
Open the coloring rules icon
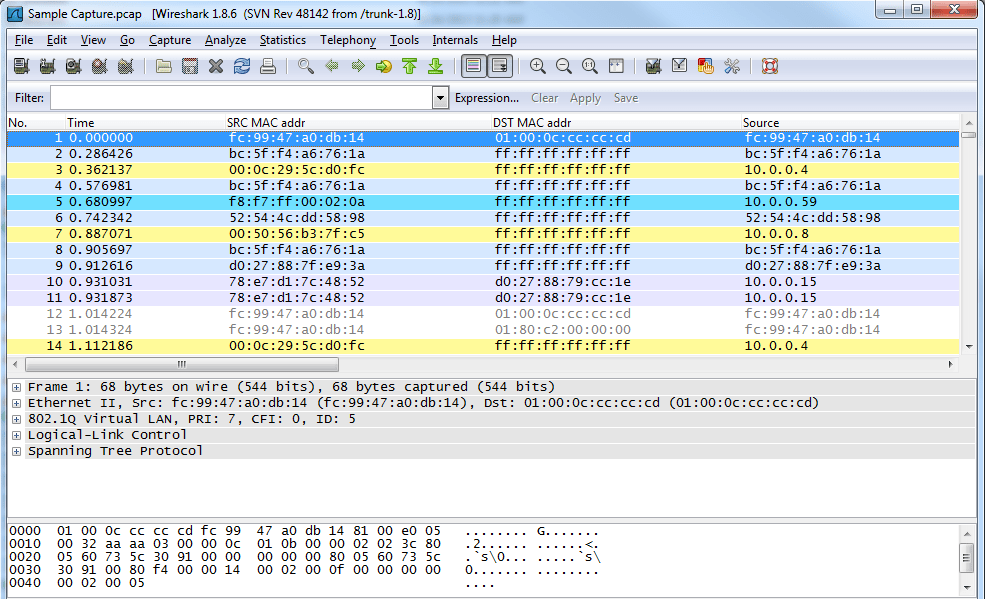point(705,66)
